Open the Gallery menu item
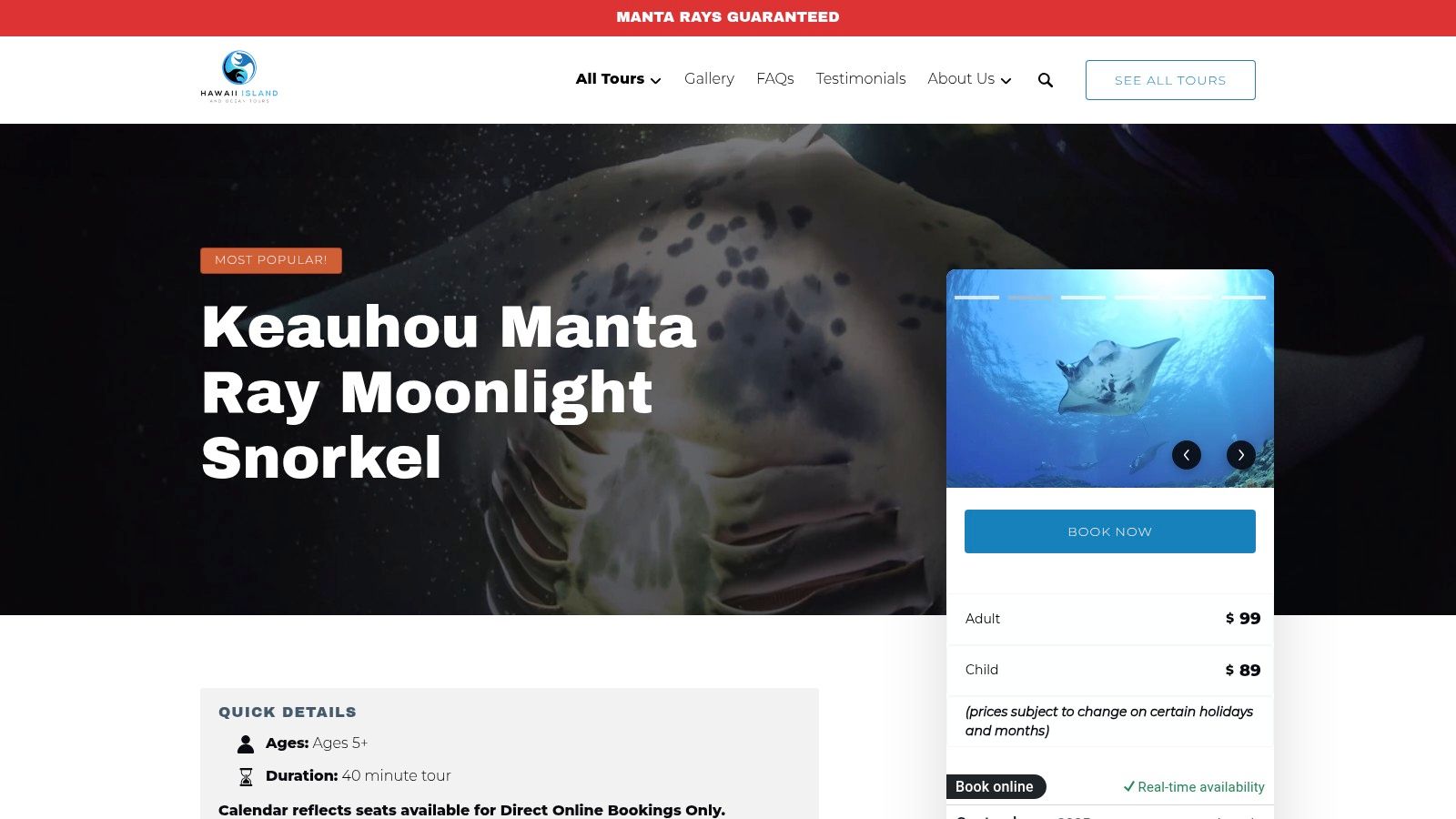 (x=709, y=79)
